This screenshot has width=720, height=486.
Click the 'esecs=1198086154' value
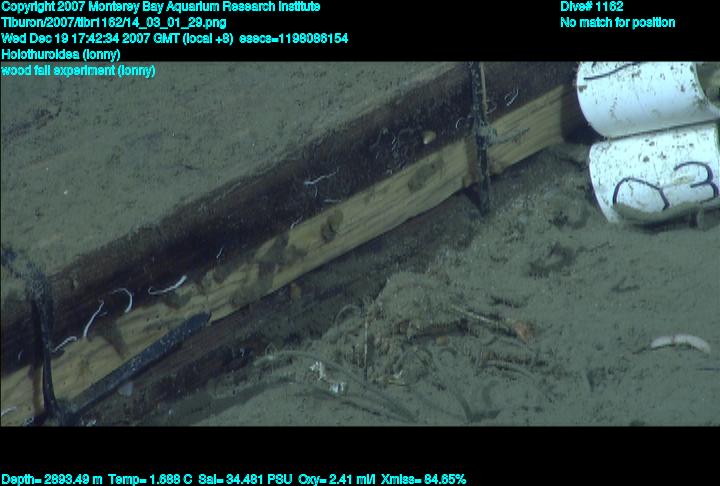[294, 38]
